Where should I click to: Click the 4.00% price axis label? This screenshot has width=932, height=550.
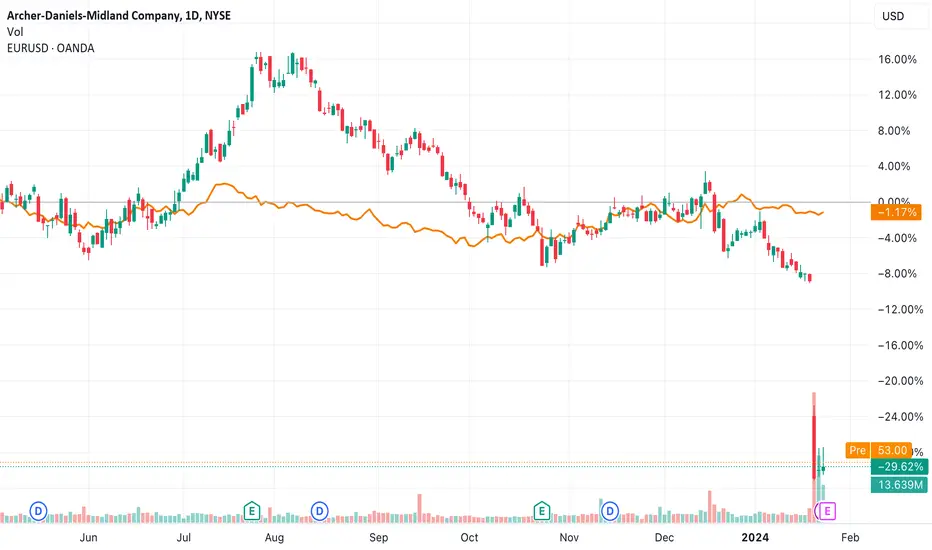click(x=894, y=166)
